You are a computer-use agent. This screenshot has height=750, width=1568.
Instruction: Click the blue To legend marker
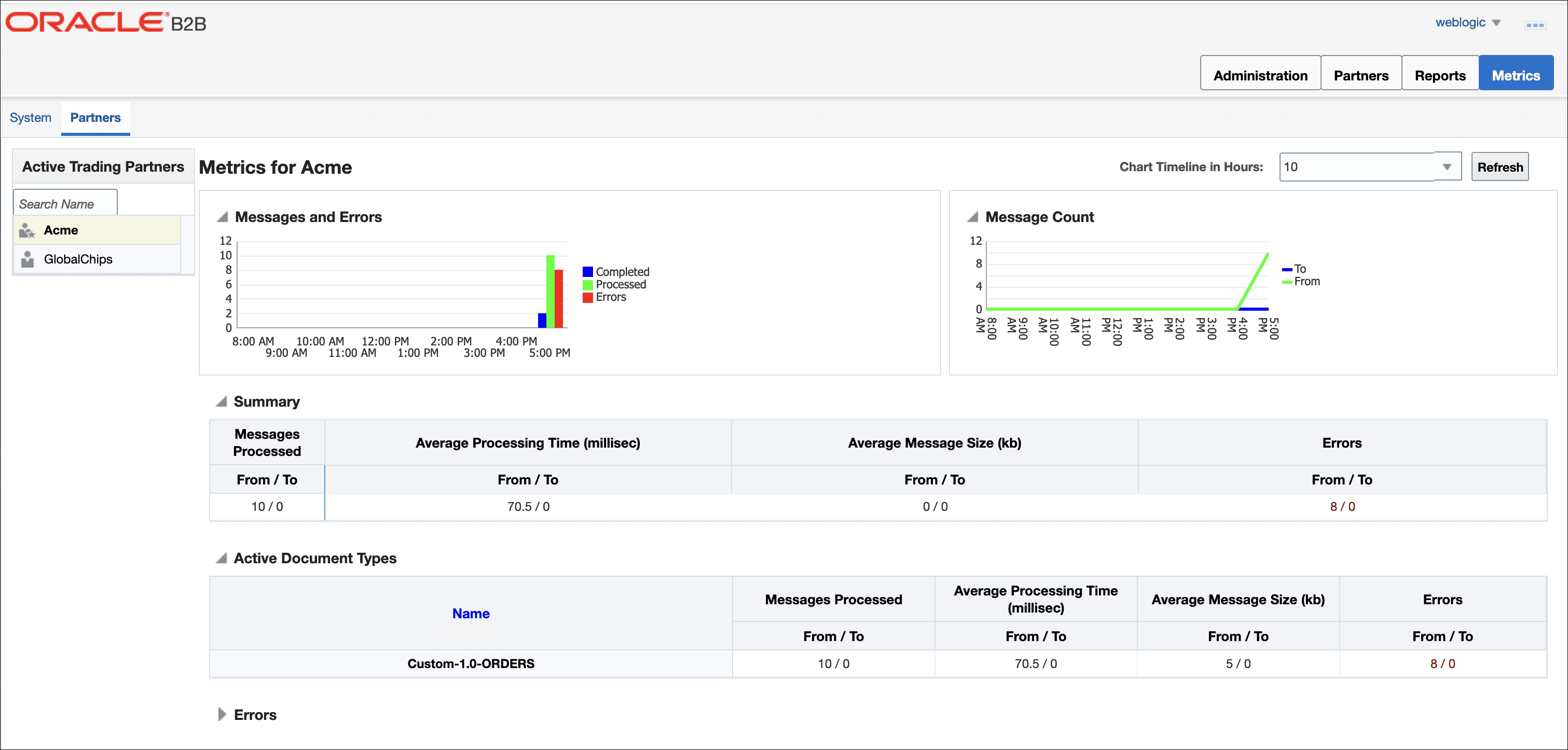(1287, 270)
